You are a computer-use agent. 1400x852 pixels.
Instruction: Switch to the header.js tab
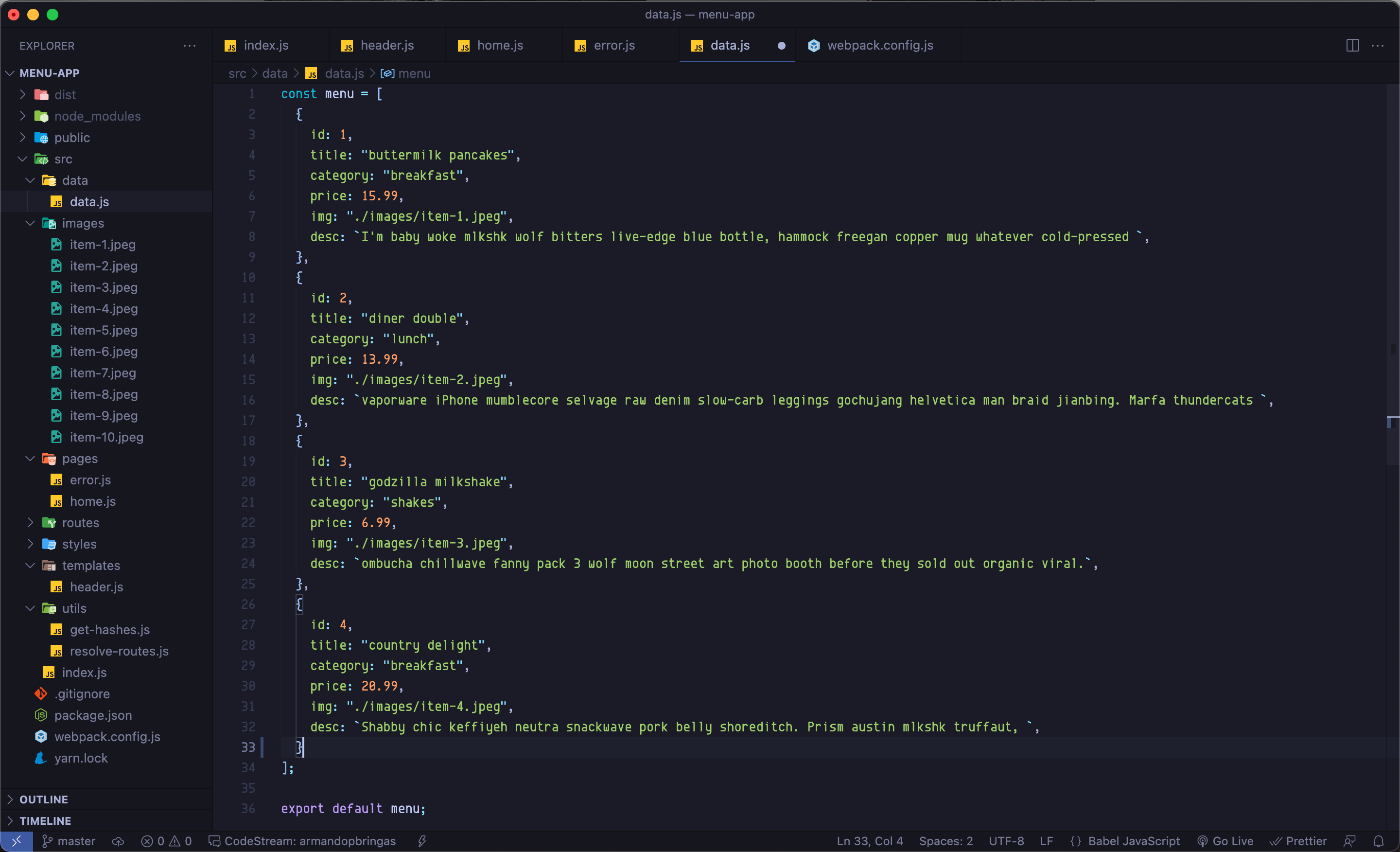pos(387,46)
